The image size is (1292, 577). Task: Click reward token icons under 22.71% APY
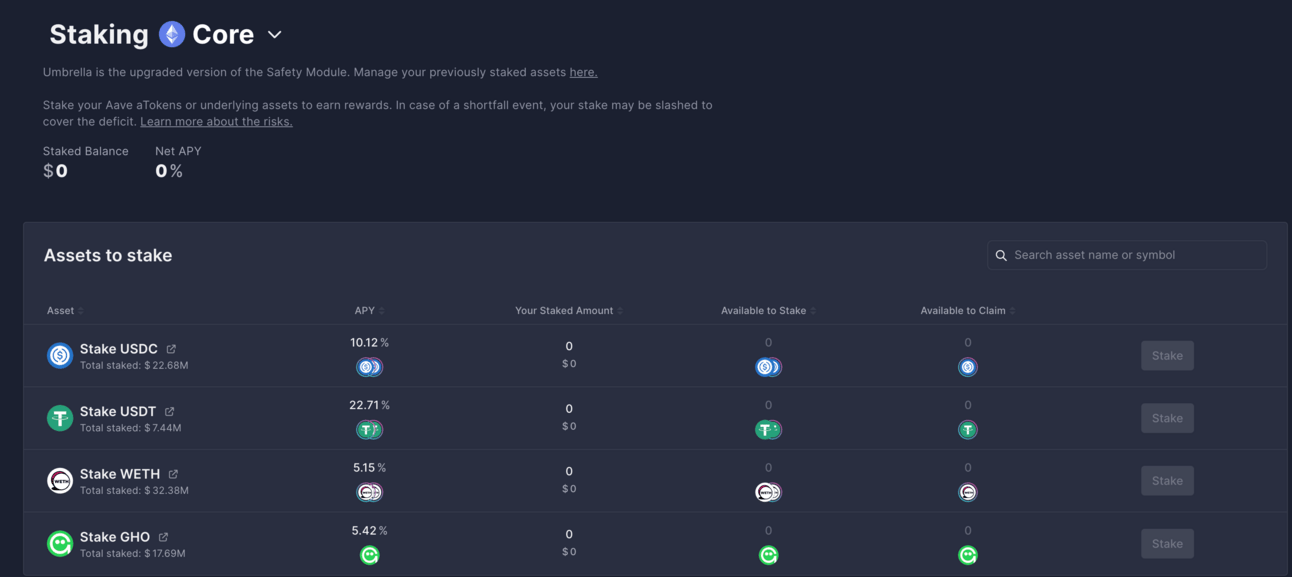click(369, 430)
